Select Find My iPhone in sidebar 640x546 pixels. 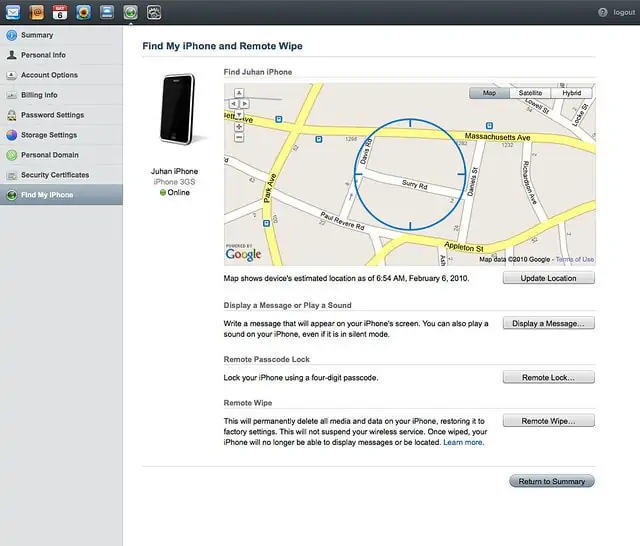coord(61,195)
